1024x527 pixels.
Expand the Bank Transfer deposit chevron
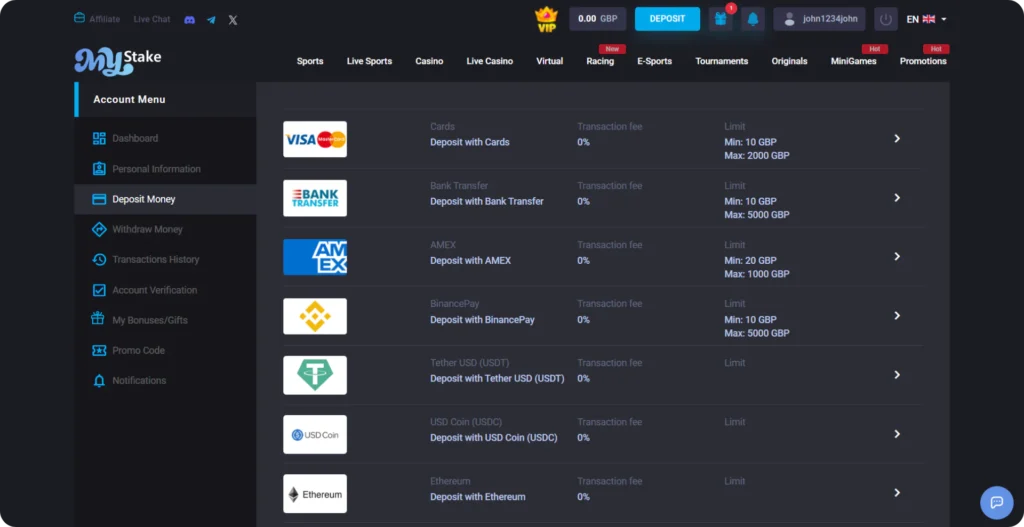click(897, 197)
